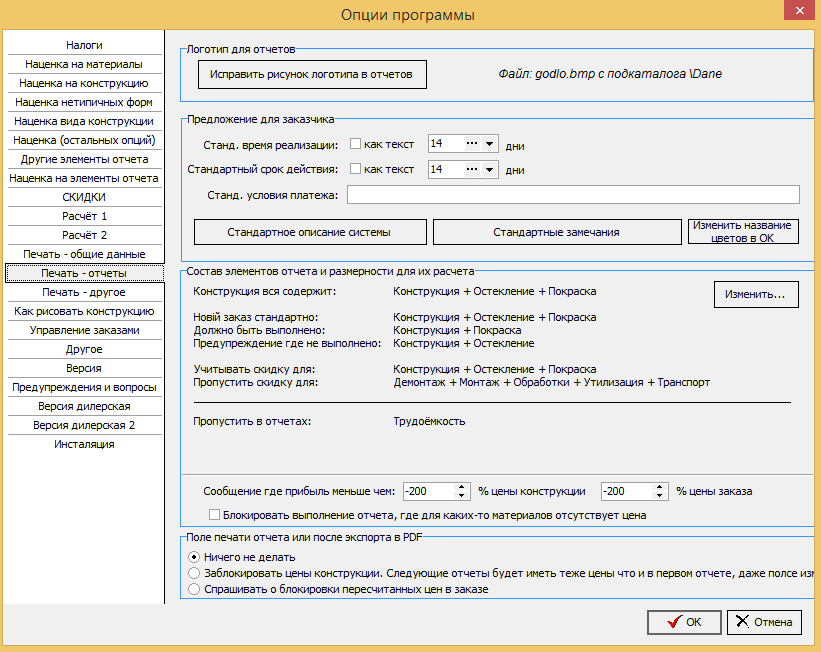Confirm with the ОК button
The height and width of the screenshot is (652, 821).
pyautogui.click(x=684, y=622)
